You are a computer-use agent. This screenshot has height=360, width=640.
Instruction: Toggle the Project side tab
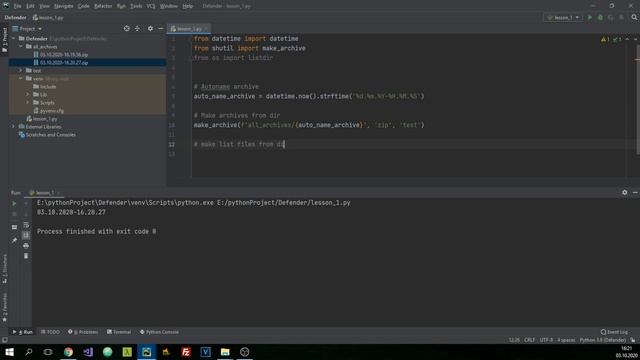(x=4, y=40)
